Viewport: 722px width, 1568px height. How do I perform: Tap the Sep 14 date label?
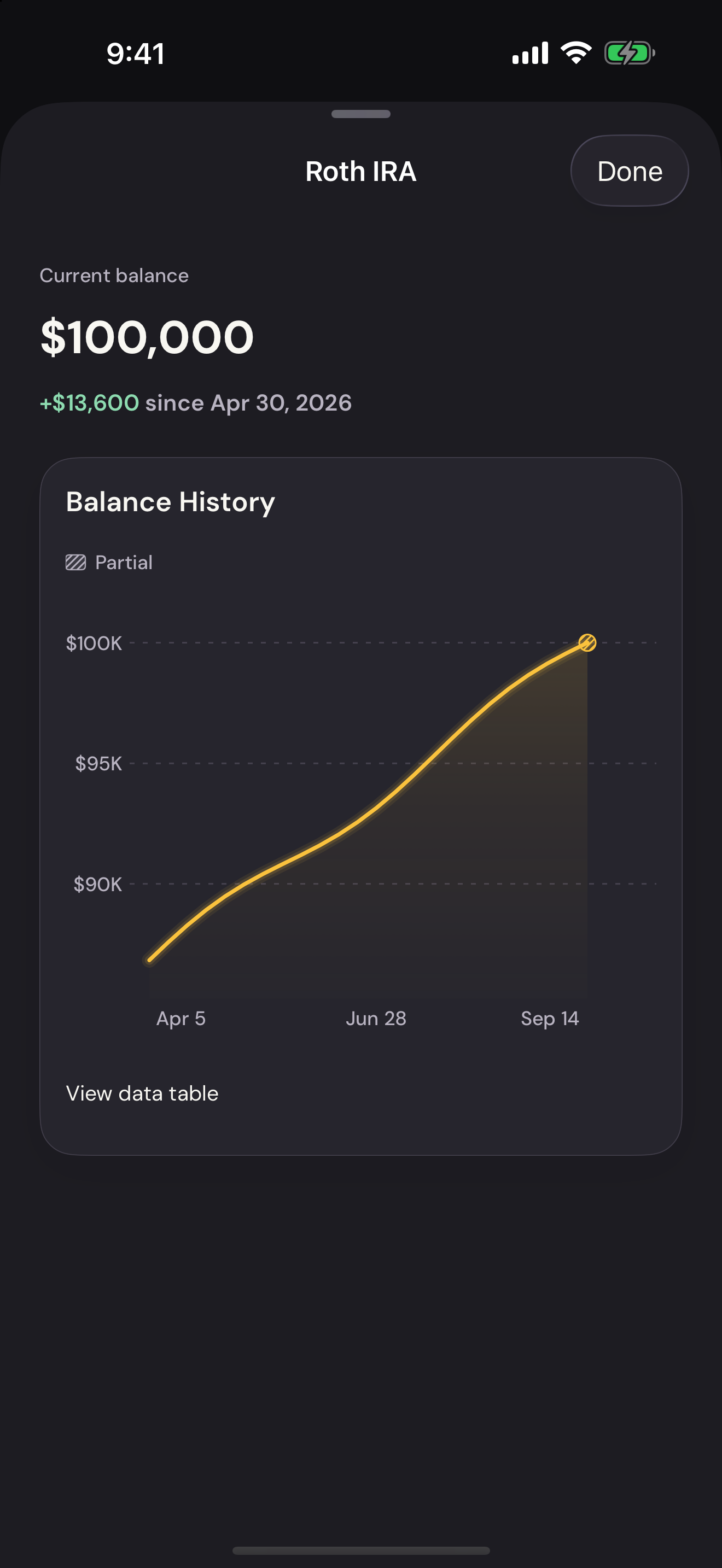pos(550,1019)
